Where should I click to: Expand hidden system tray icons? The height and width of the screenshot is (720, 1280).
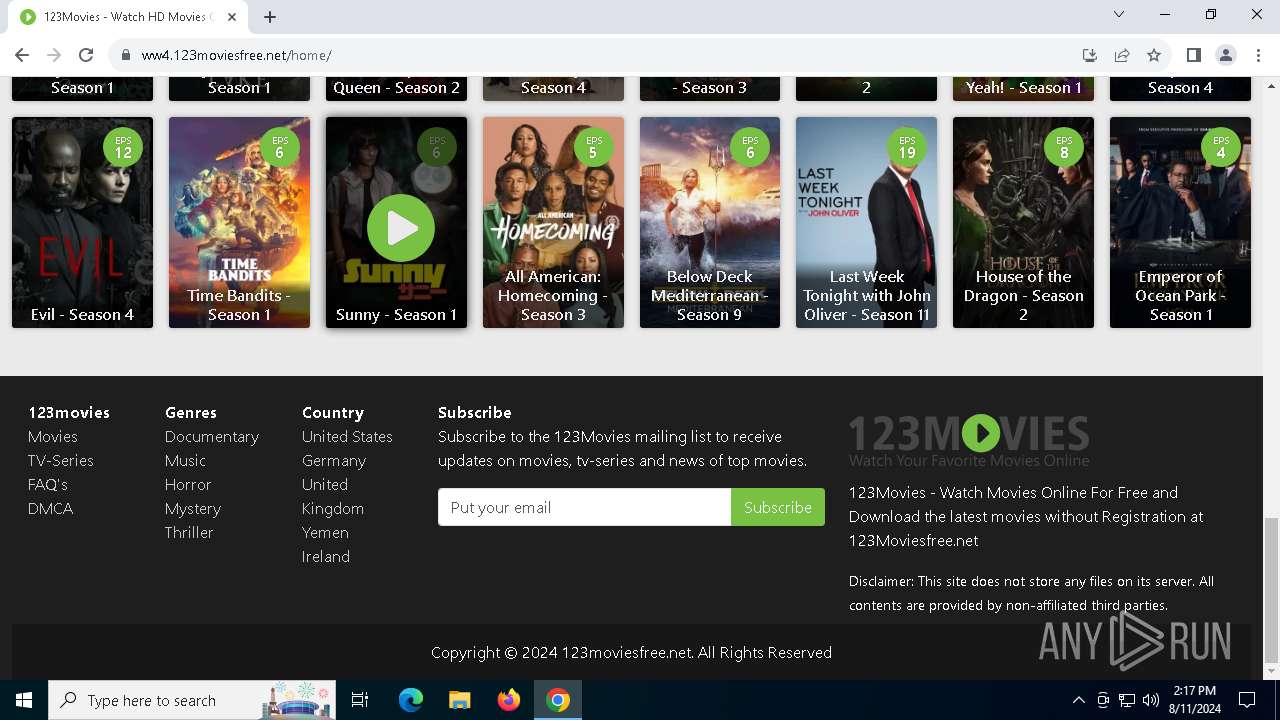(1079, 700)
